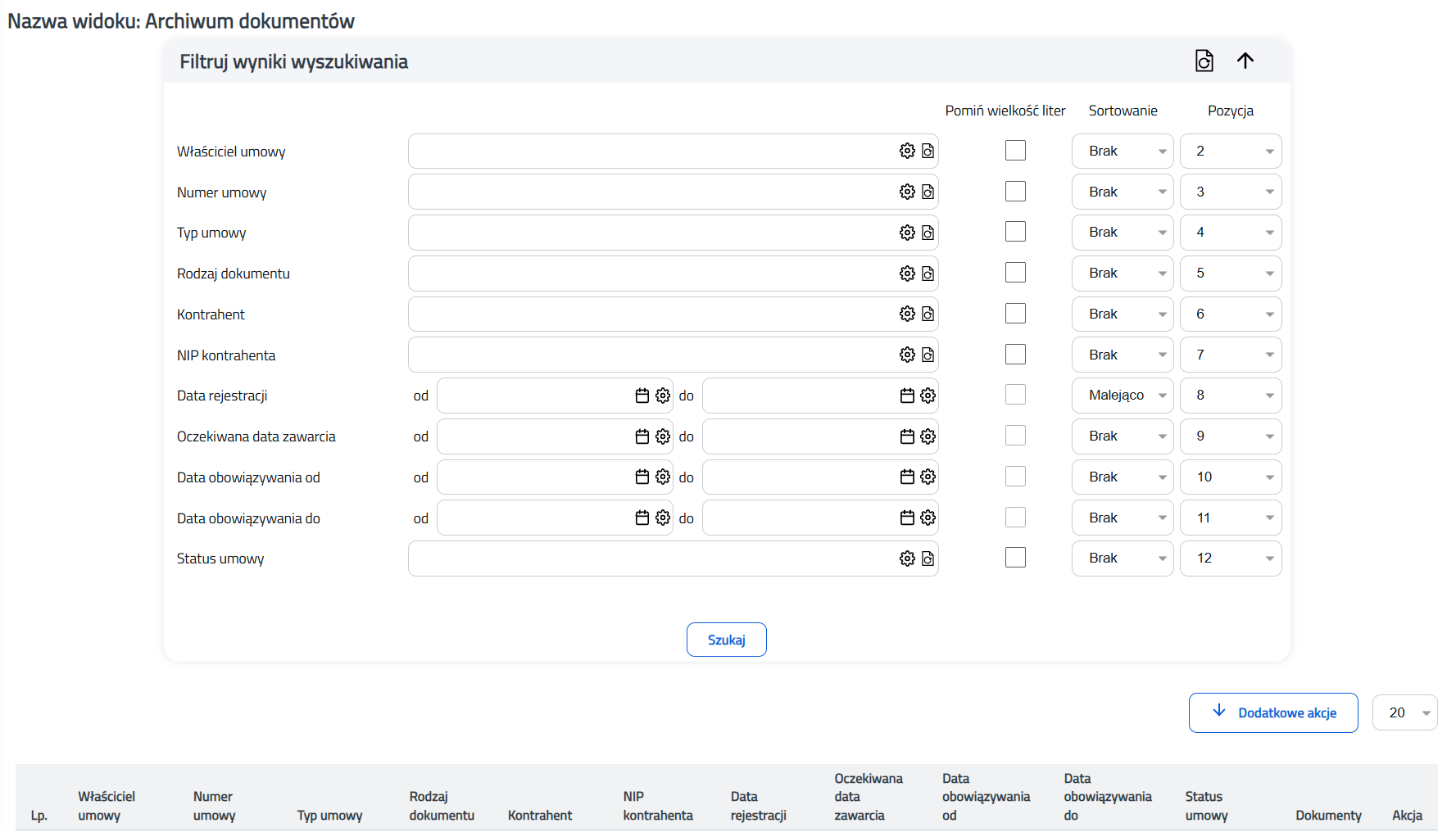The width and height of the screenshot is (1456, 832).
Task: Click Numer umowy column header
Action: [x=214, y=806]
